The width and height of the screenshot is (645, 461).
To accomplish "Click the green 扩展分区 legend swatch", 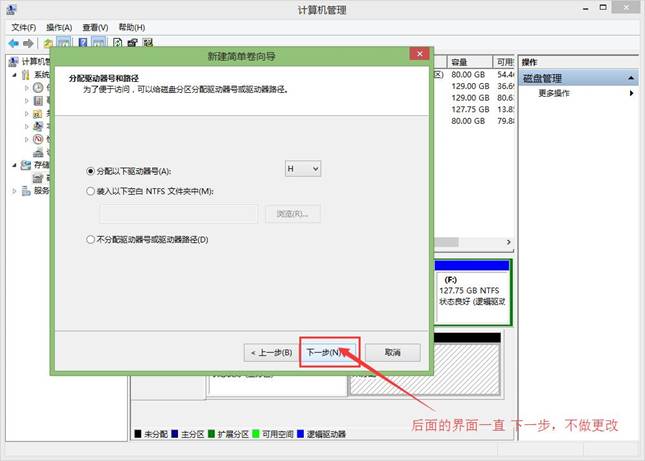I will (x=211, y=433).
